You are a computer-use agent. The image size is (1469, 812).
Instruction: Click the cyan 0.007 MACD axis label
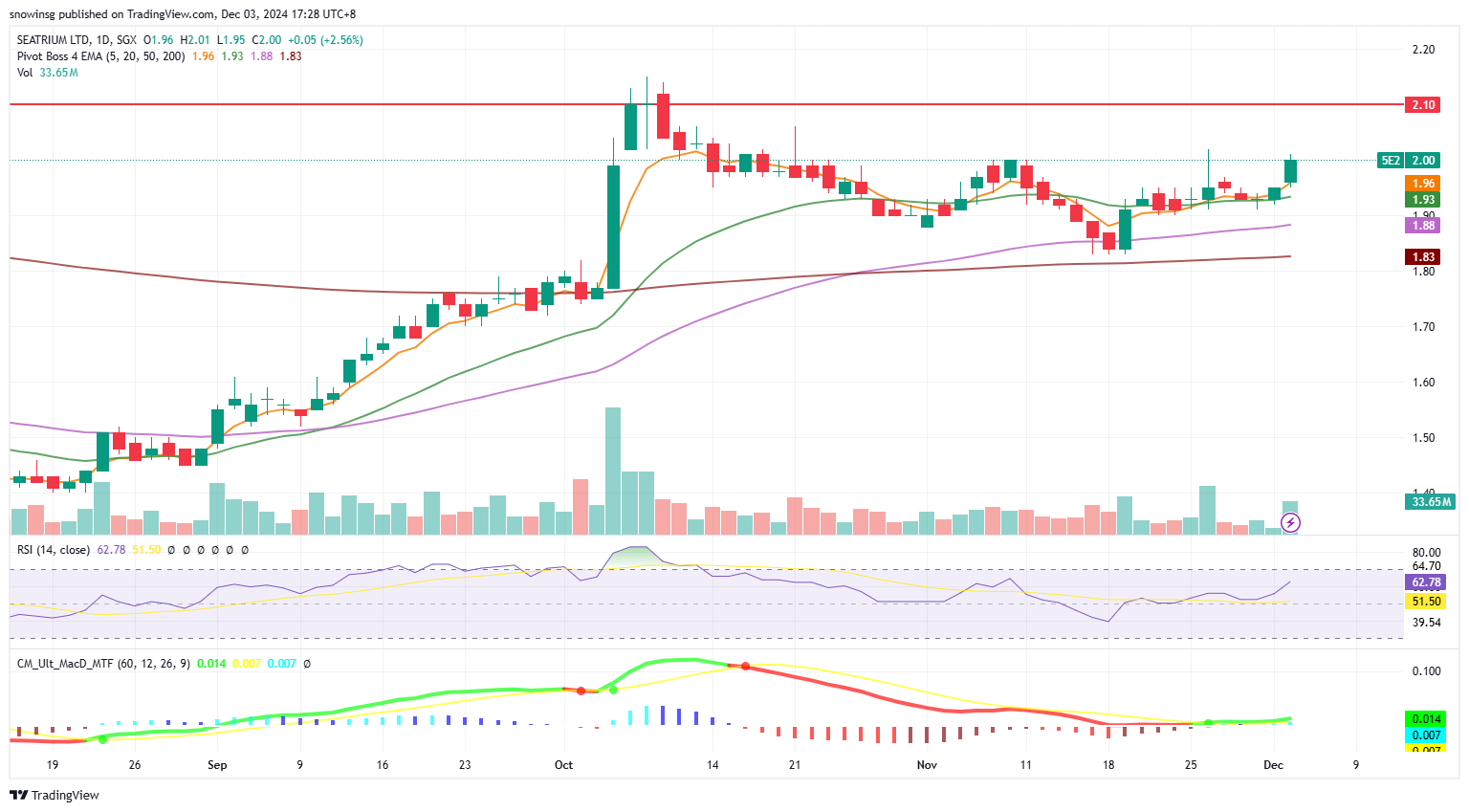(1425, 735)
